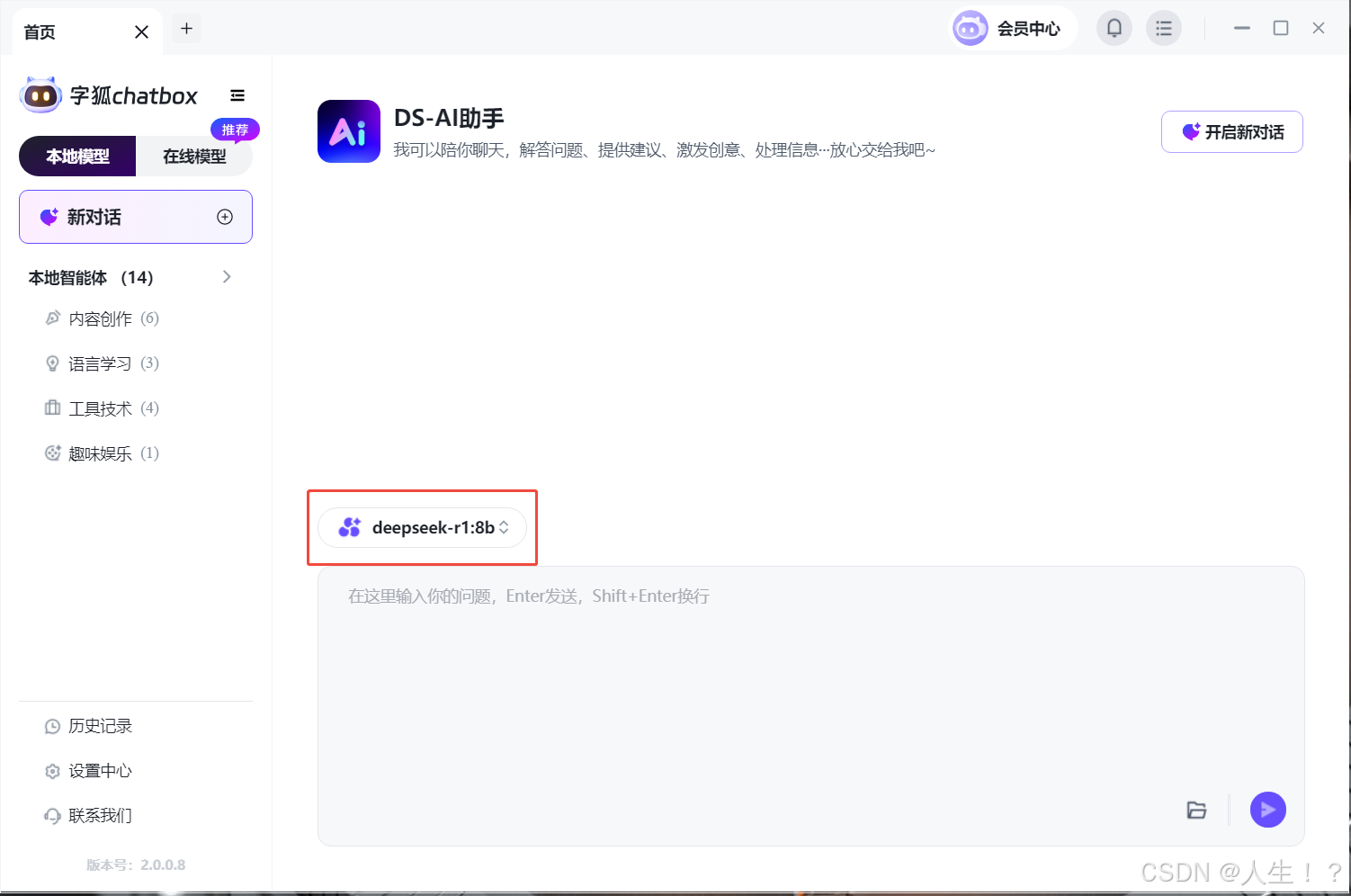Click the DS-AI助手 app icon
Image resolution: width=1351 pixels, height=896 pixels.
tap(349, 131)
